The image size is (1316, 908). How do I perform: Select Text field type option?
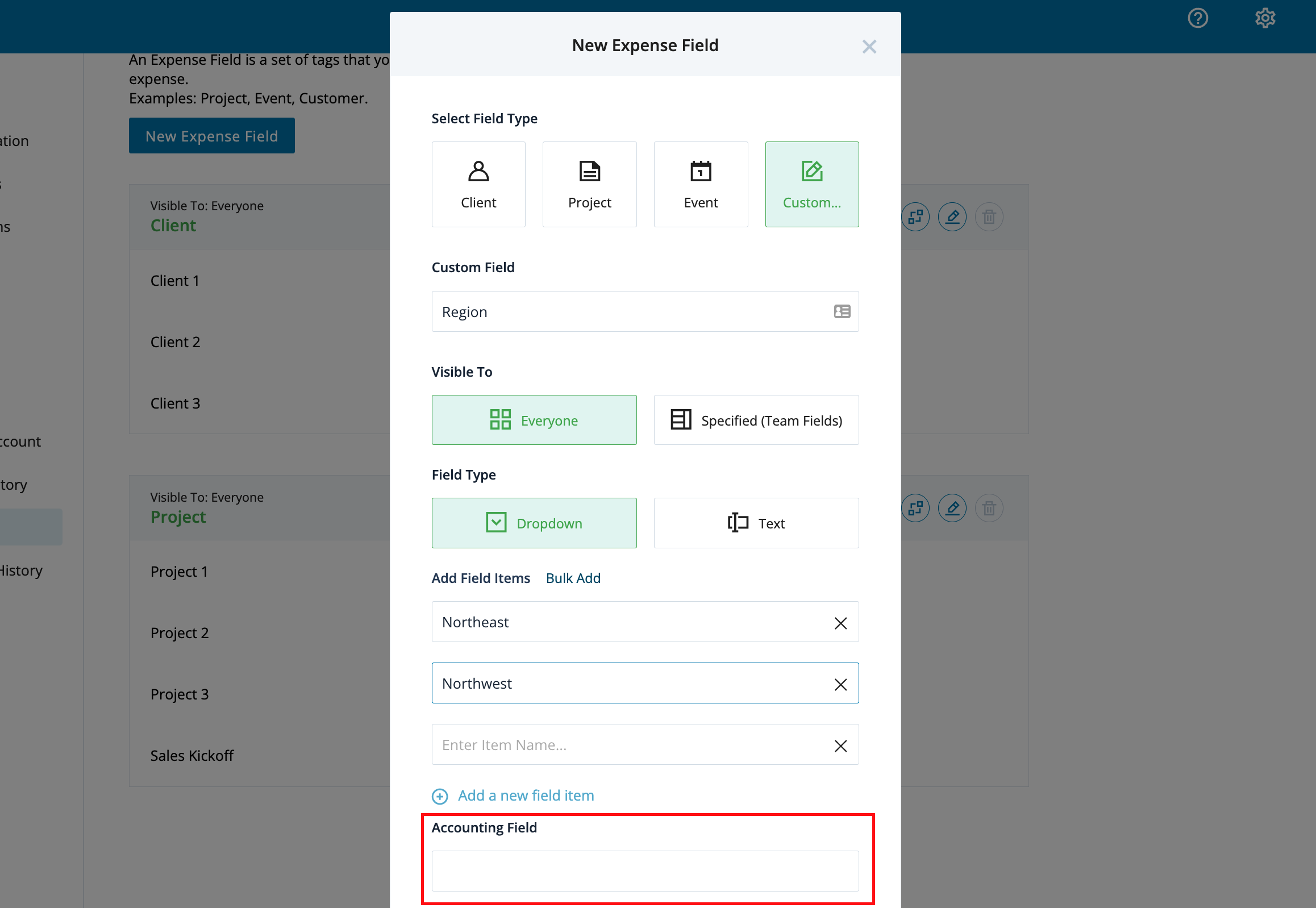[x=756, y=523]
